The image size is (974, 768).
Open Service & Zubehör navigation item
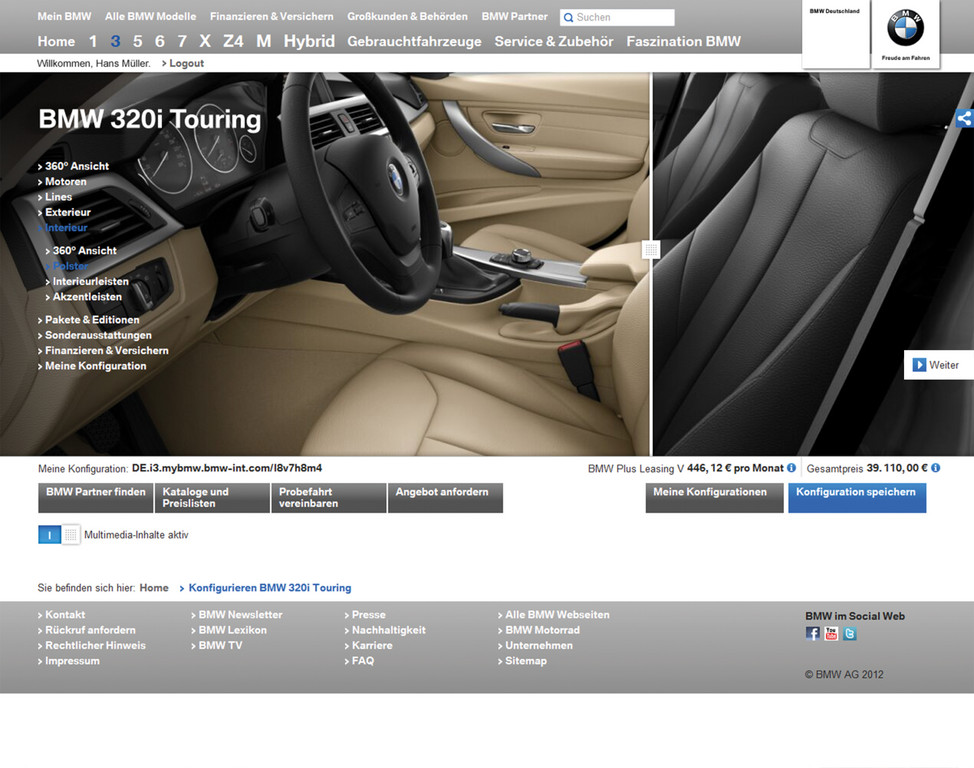[x=553, y=42]
